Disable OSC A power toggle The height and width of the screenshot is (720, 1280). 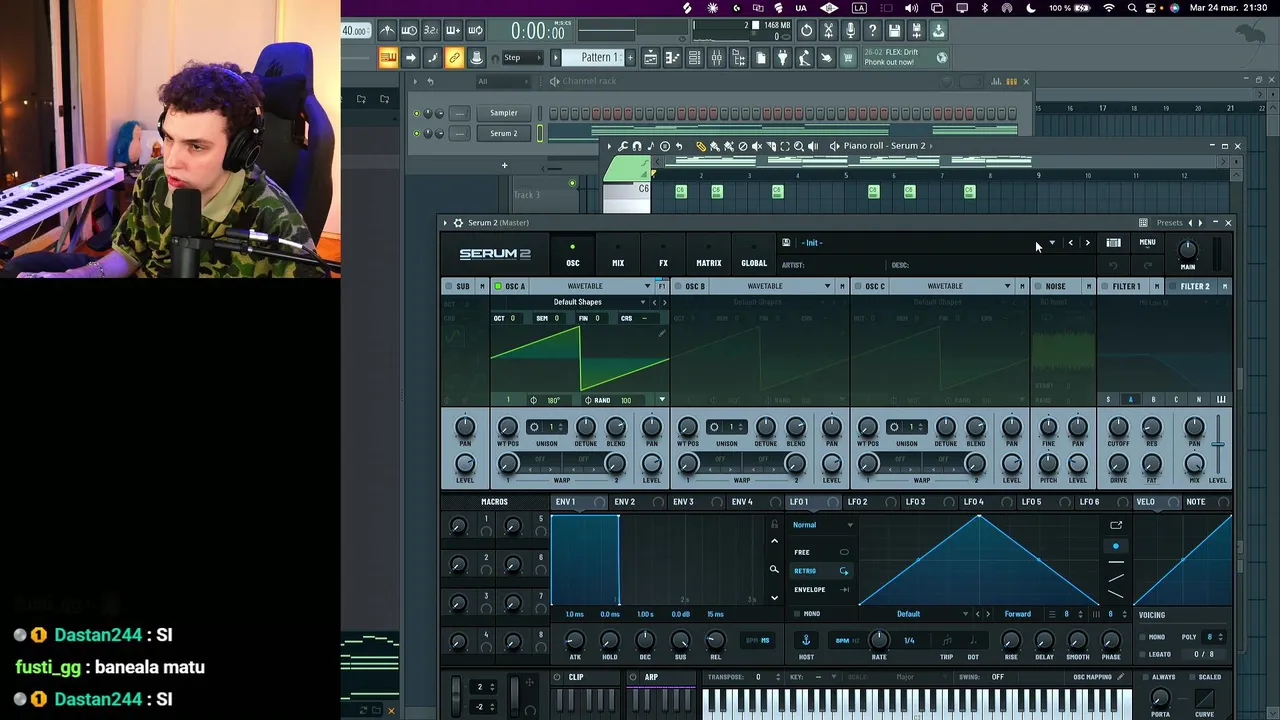[x=498, y=286]
